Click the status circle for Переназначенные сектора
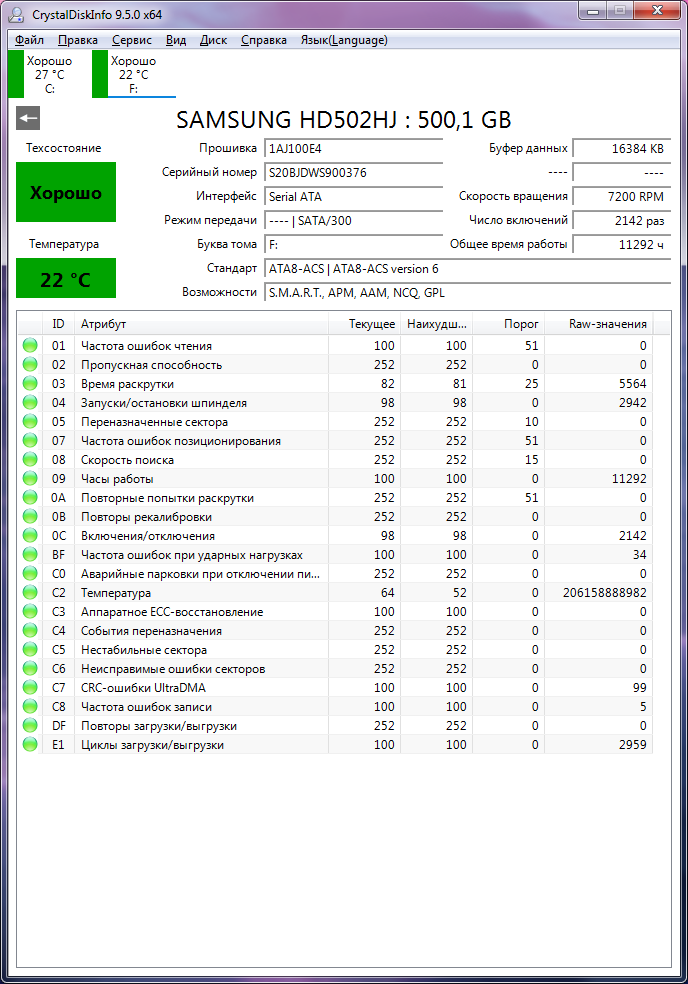688x984 pixels. (x=30, y=421)
